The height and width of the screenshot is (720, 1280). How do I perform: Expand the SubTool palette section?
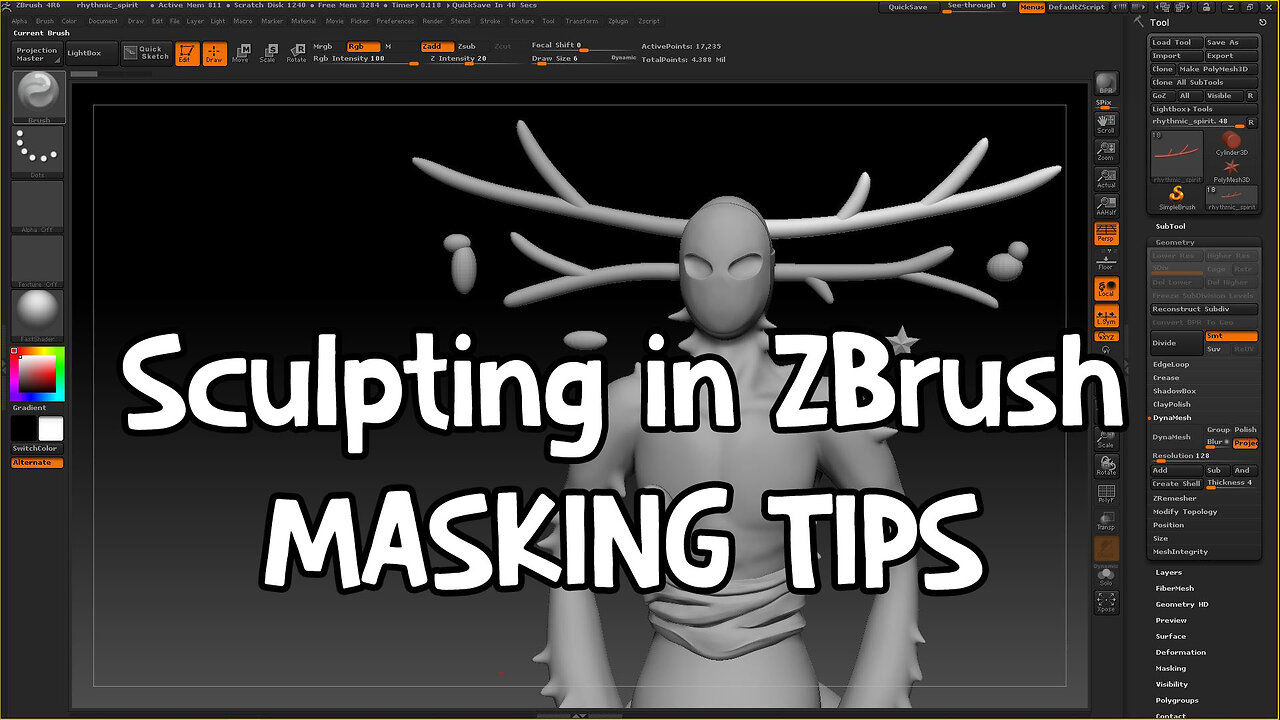tap(1170, 227)
